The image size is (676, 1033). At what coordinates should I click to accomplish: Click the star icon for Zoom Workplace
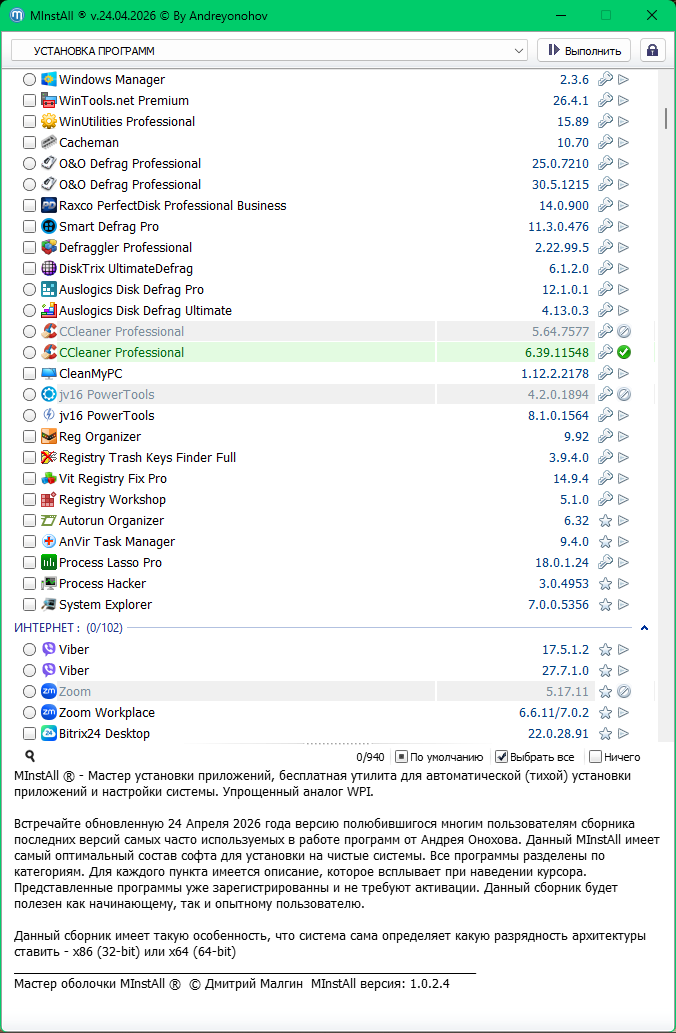point(605,713)
